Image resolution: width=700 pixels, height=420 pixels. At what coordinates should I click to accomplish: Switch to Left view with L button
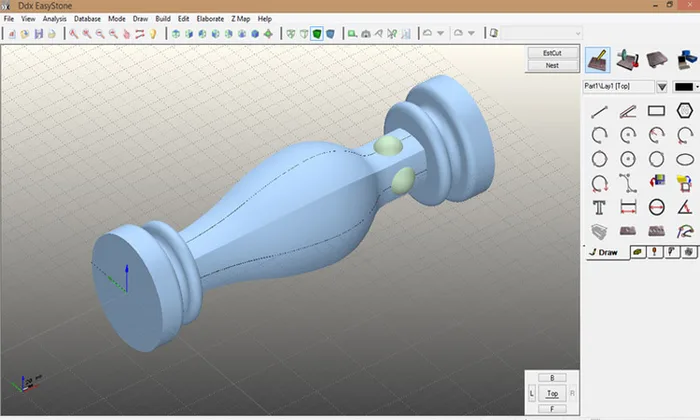pyautogui.click(x=531, y=393)
